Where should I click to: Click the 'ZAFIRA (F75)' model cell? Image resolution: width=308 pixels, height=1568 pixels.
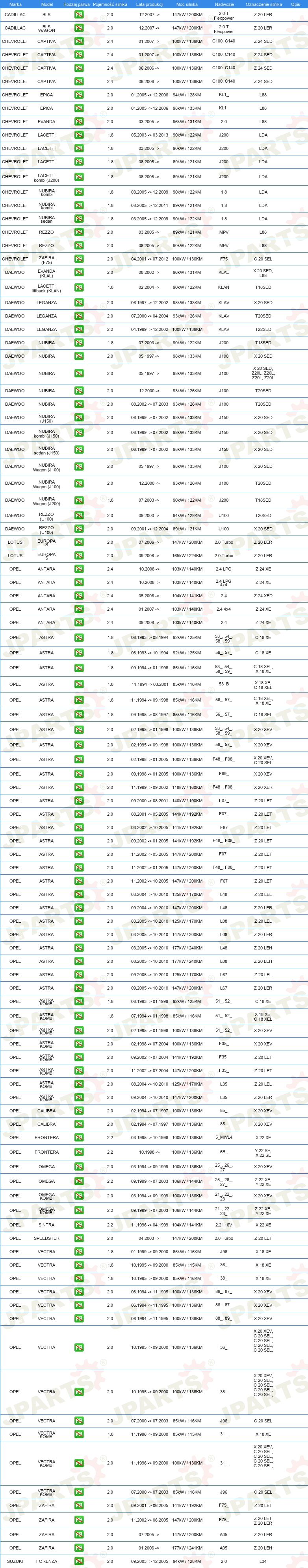click(47, 260)
